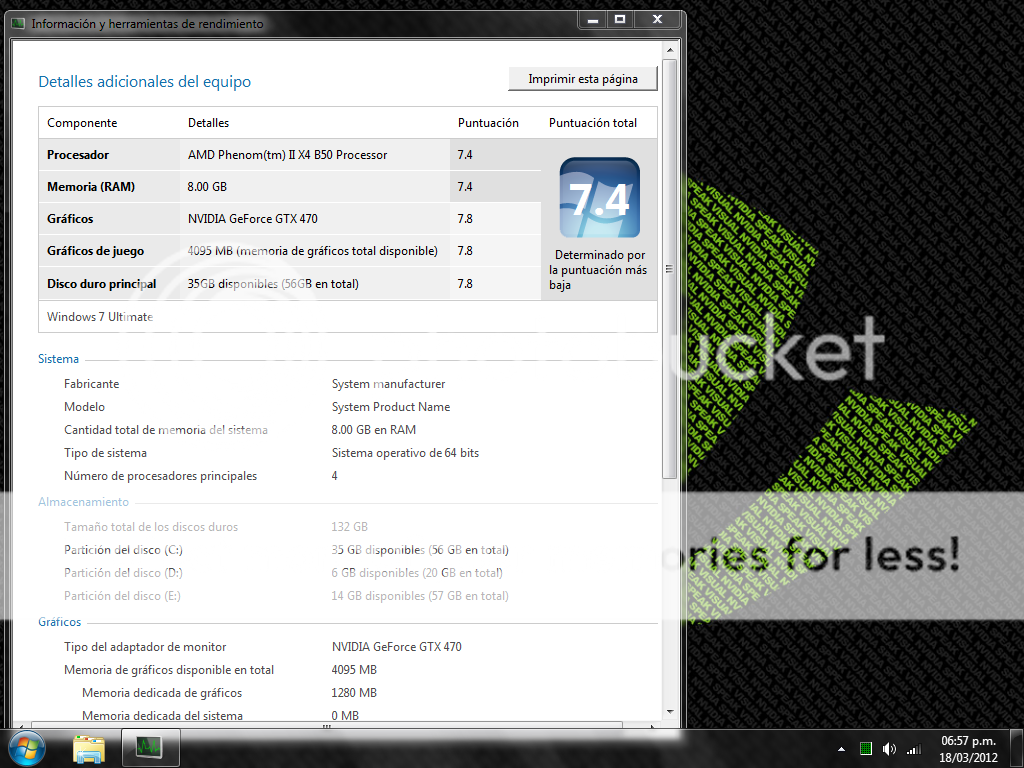The width and height of the screenshot is (1024, 768).
Task: Click the Procesador score 7.4
Action: pyautogui.click(x=465, y=155)
